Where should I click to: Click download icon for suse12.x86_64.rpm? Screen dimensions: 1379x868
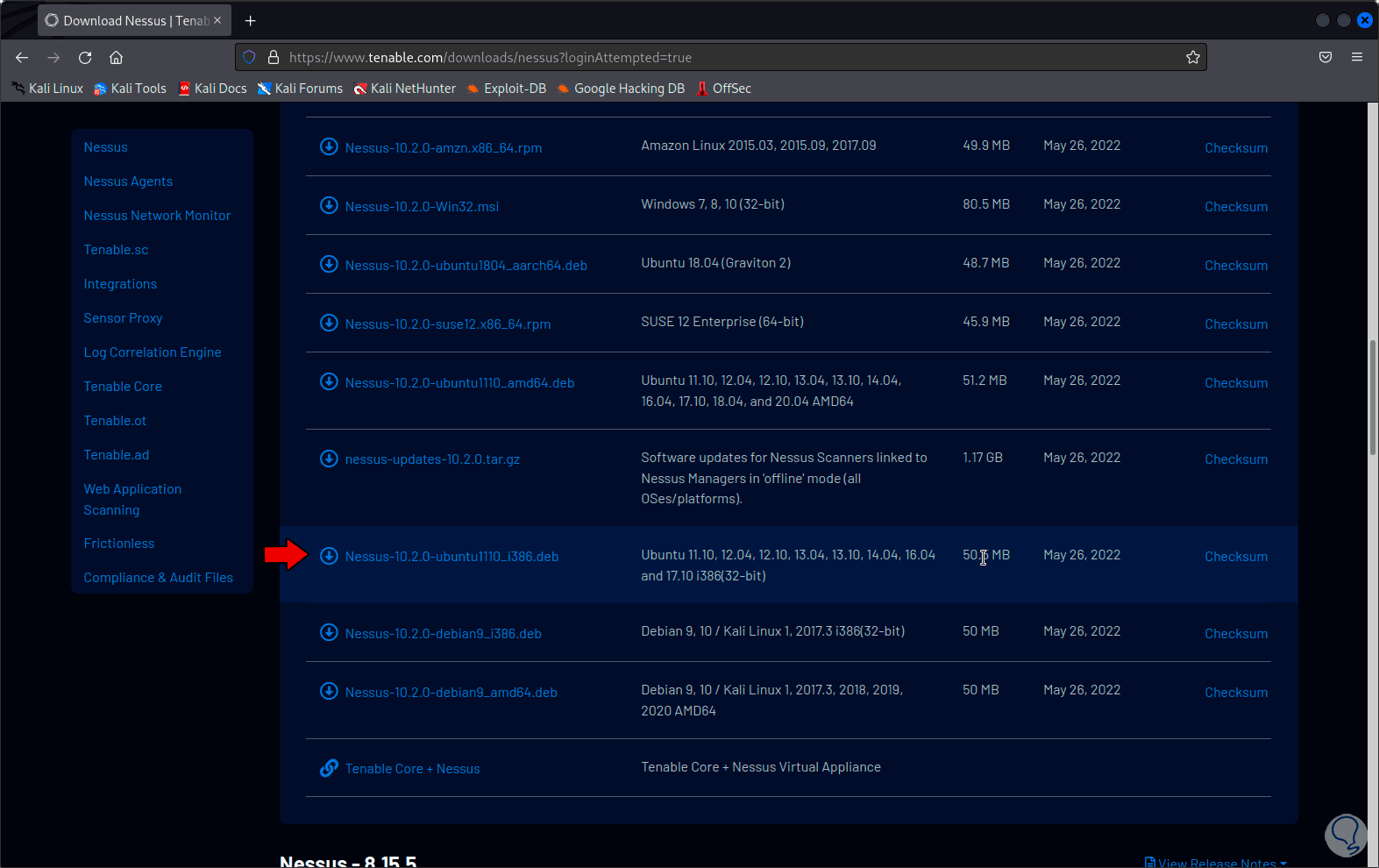[x=329, y=323]
